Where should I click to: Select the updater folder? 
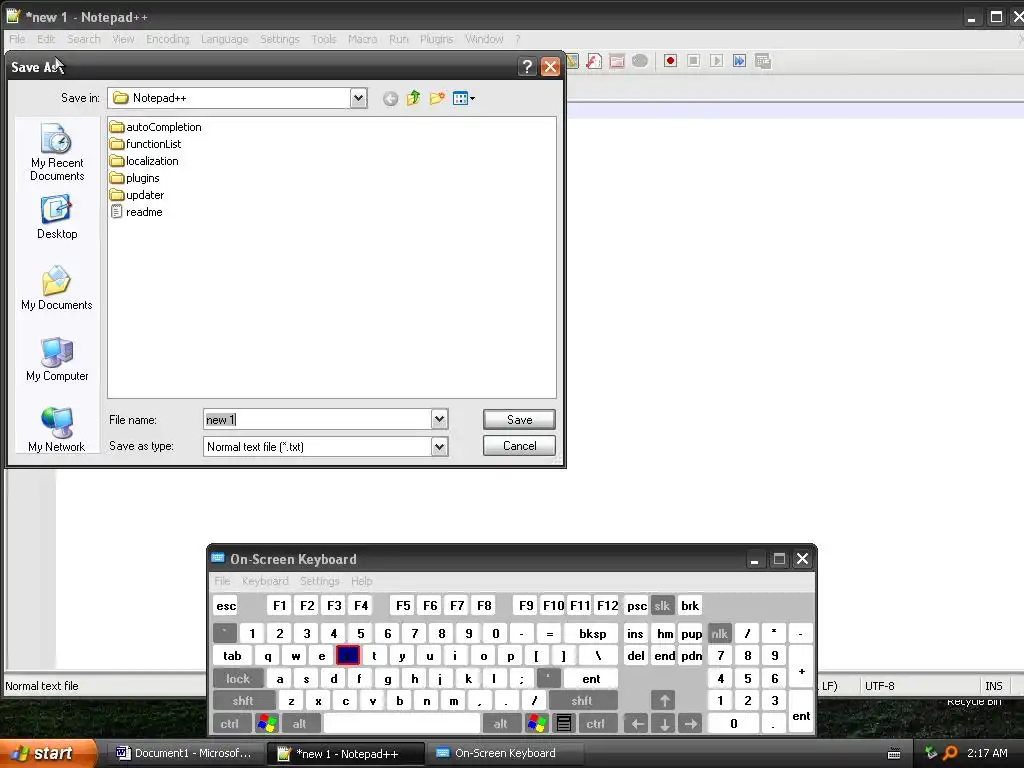pyautogui.click(x=137, y=195)
